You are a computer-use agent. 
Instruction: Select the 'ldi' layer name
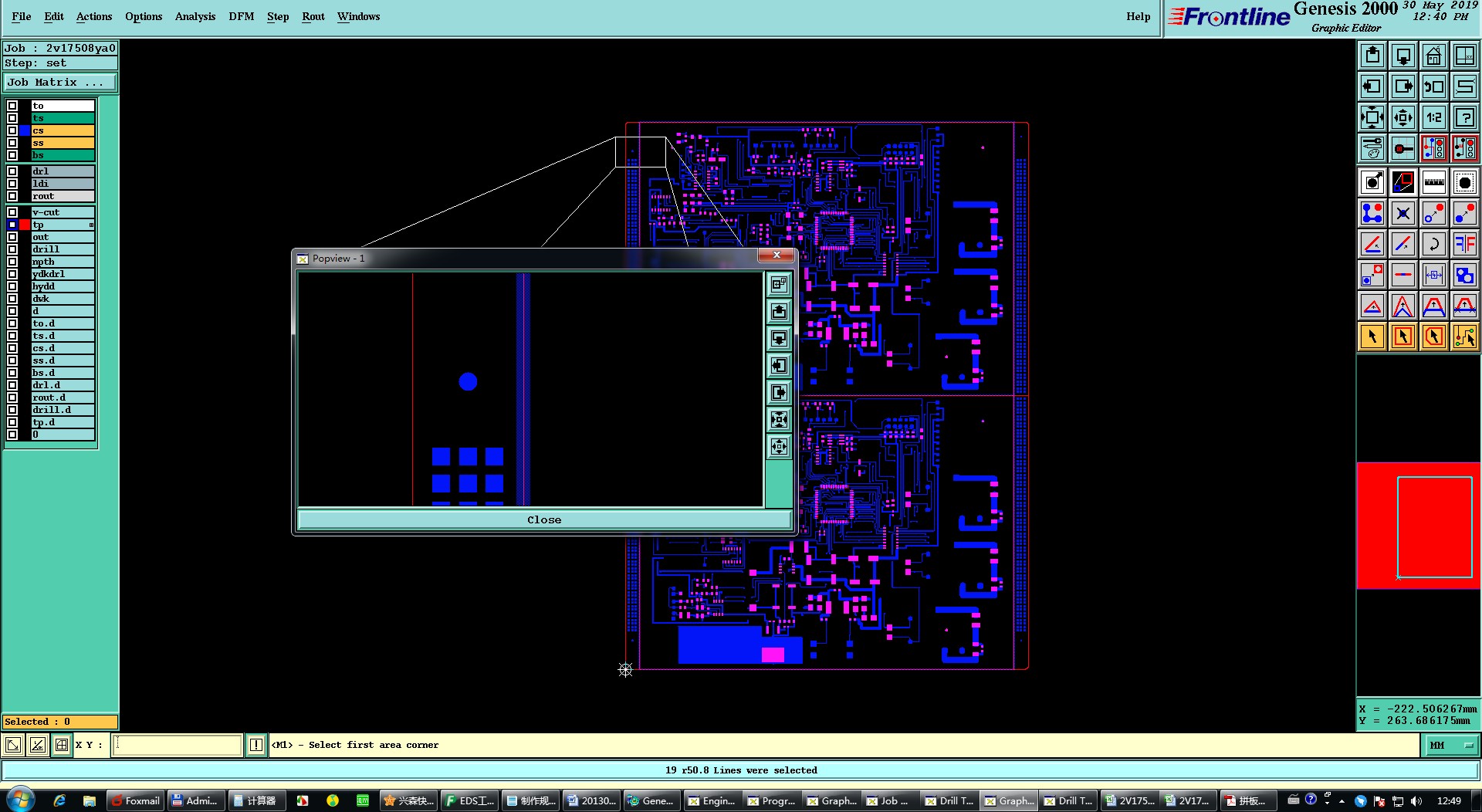(63, 184)
